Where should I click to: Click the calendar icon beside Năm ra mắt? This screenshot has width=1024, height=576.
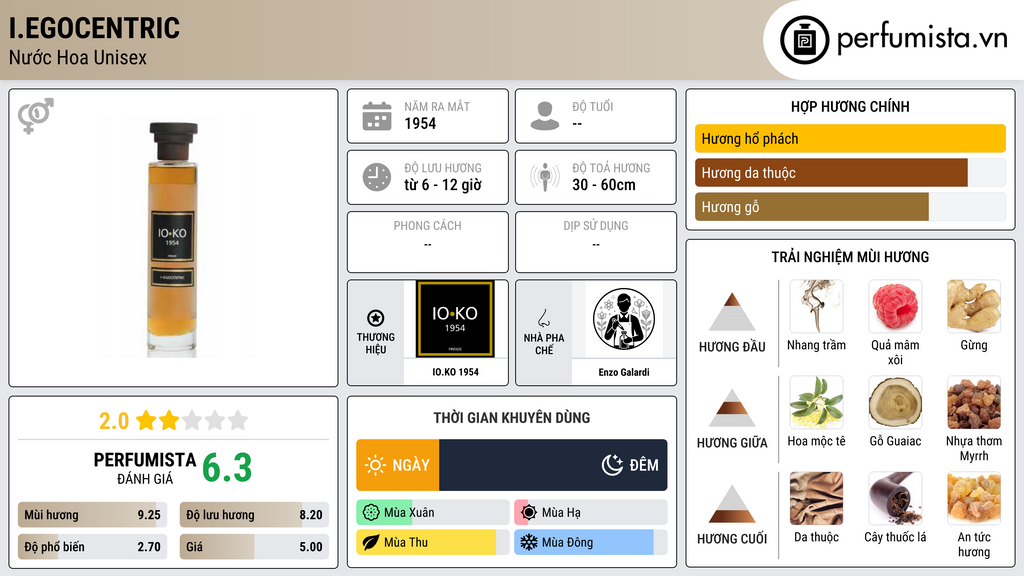pos(377,116)
